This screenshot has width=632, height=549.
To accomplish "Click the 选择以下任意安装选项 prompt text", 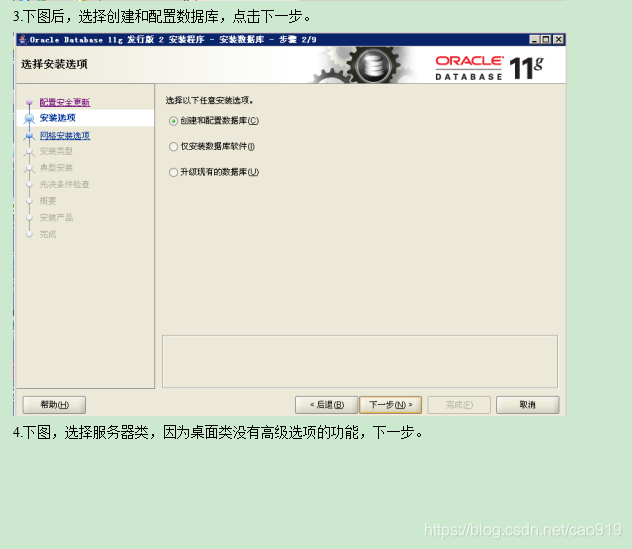I will click(x=209, y=101).
